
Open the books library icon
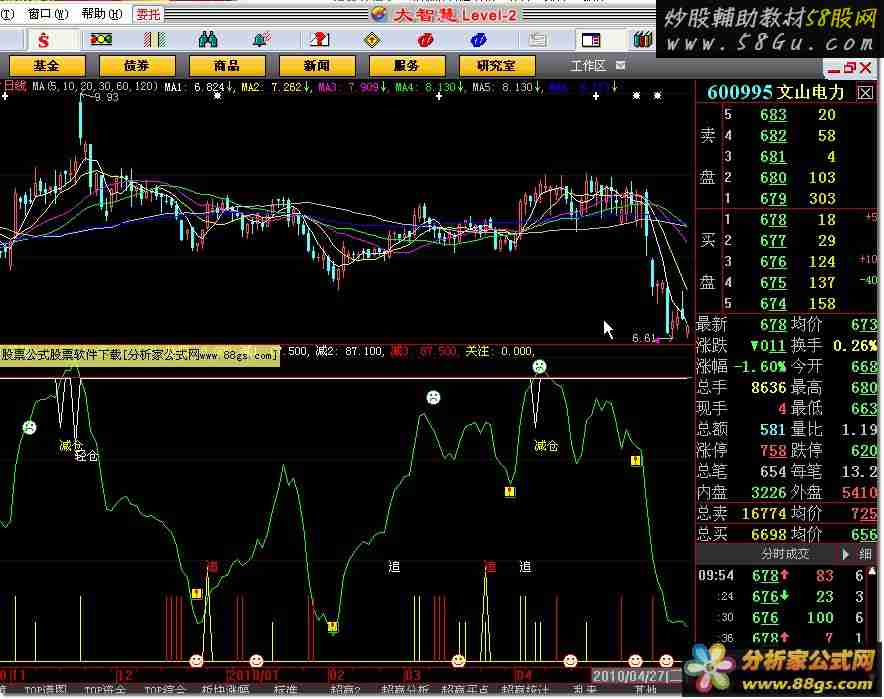pyautogui.click(x=643, y=39)
